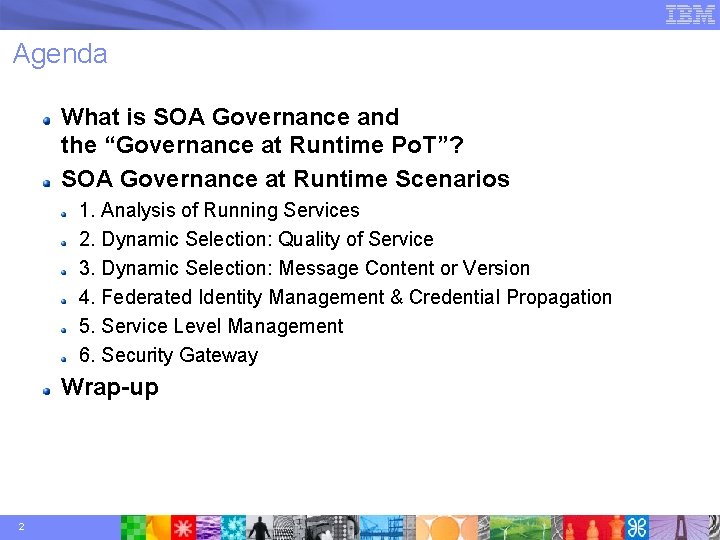Click "4. Federated Identity Management & Credential Propagation"
Image resolution: width=720 pixels, height=540 pixels.
tap(345, 297)
